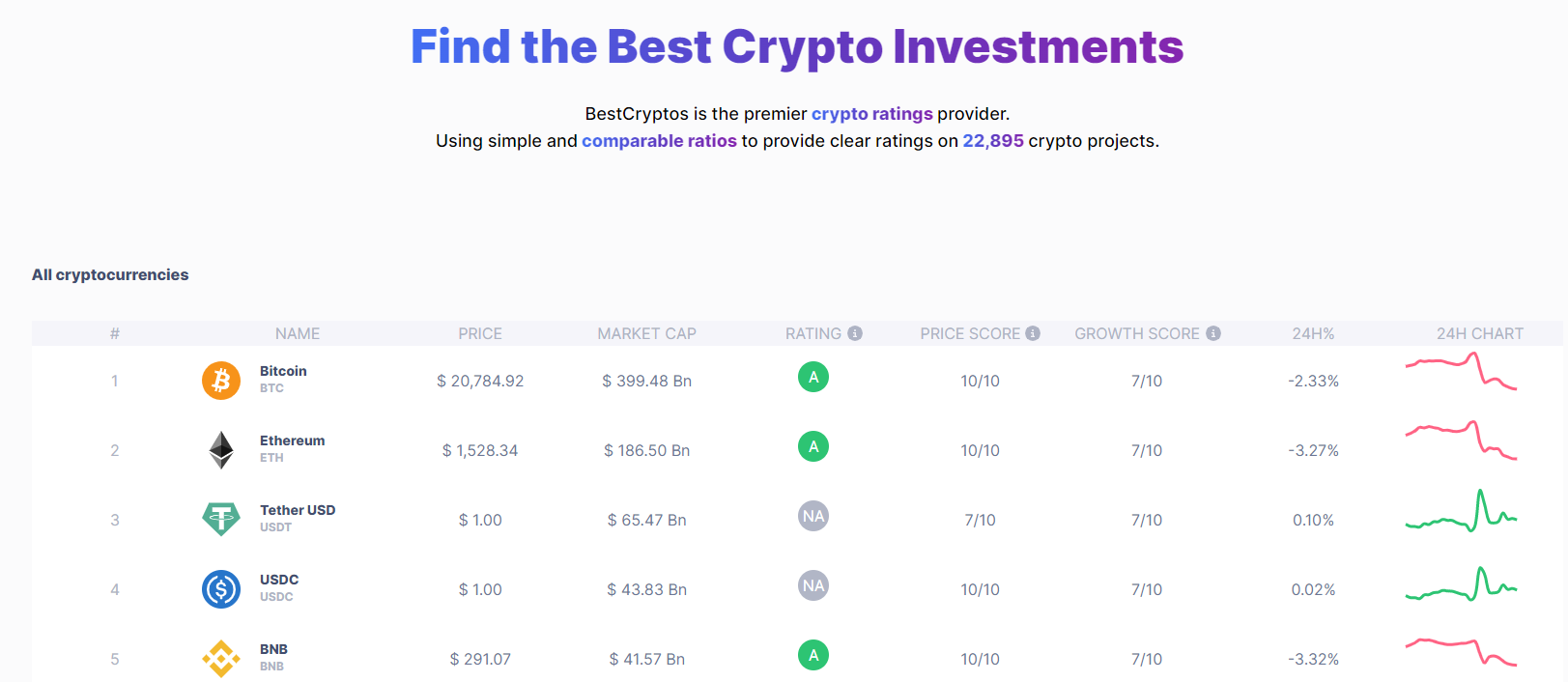Sort table by the PRICE column header
Screen dimensions: 1568x682
click(480, 332)
